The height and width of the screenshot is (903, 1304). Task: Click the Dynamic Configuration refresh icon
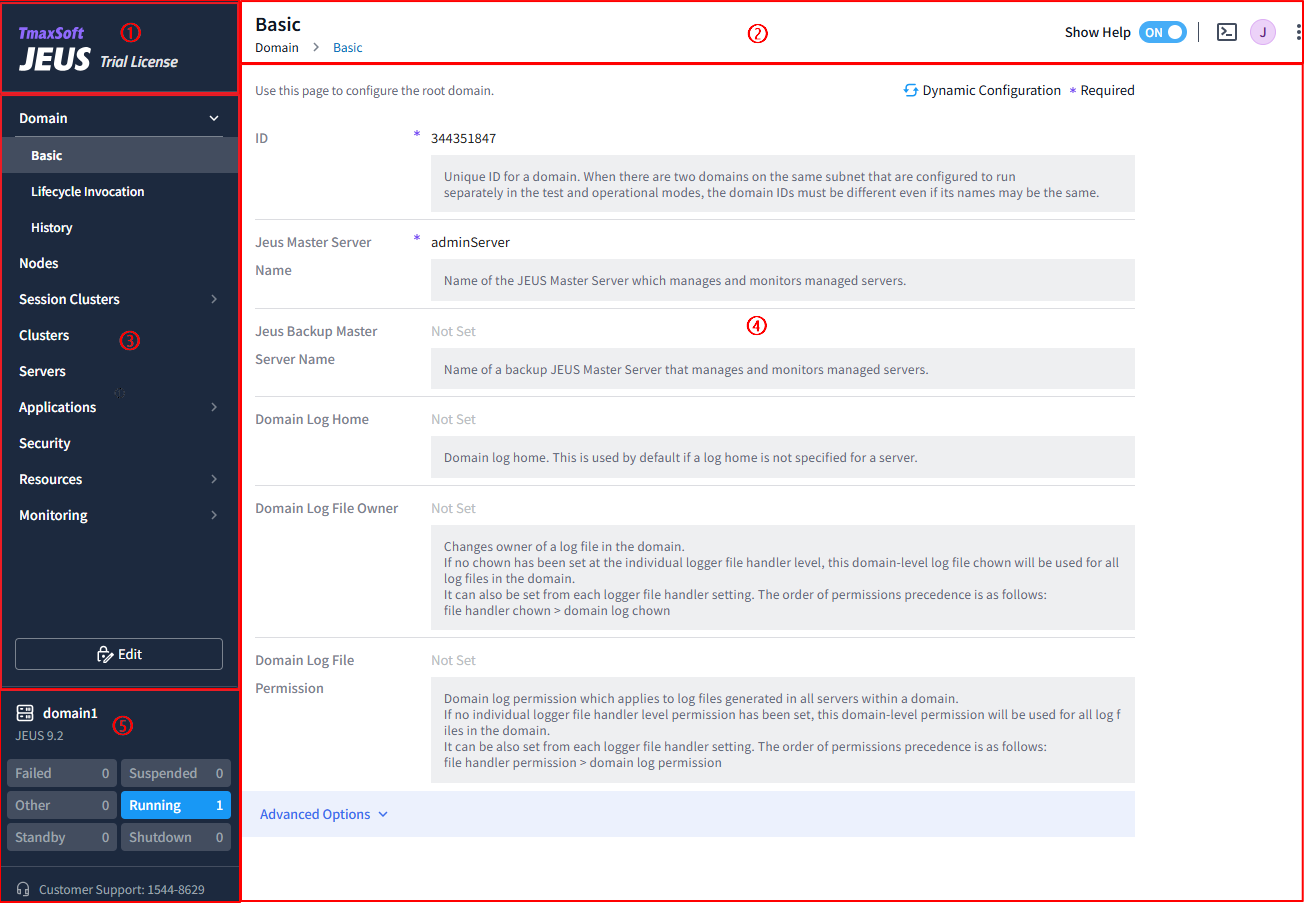[x=910, y=91]
